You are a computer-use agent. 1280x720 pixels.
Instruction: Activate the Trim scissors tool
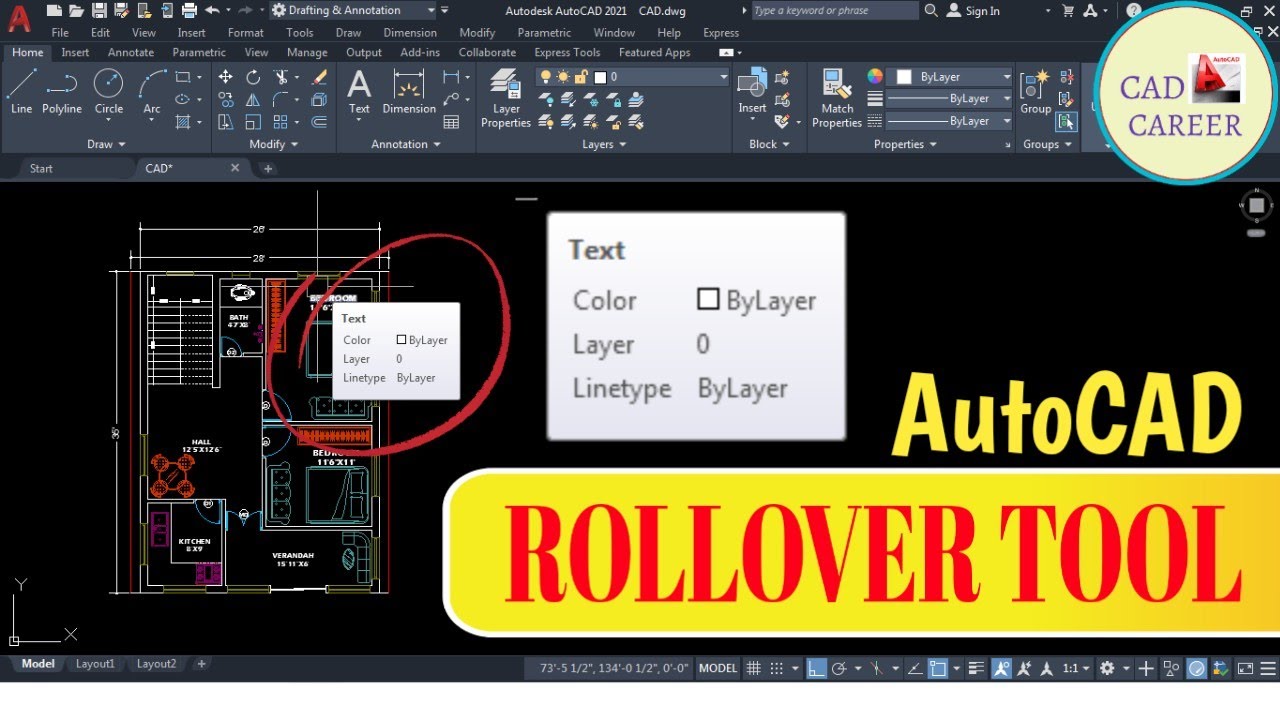tap(281, 77)
